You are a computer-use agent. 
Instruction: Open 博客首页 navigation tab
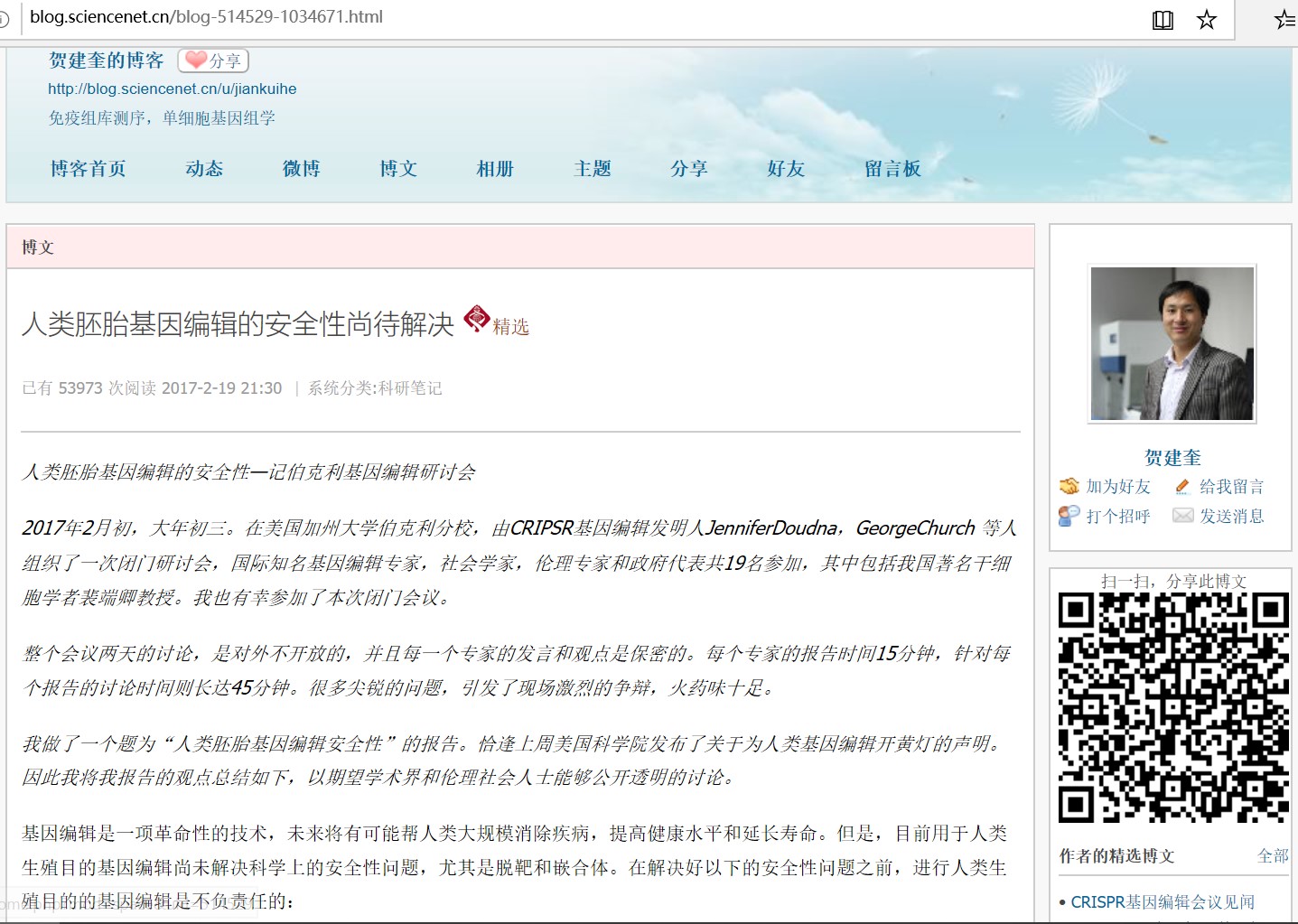[x=89, y=169]
